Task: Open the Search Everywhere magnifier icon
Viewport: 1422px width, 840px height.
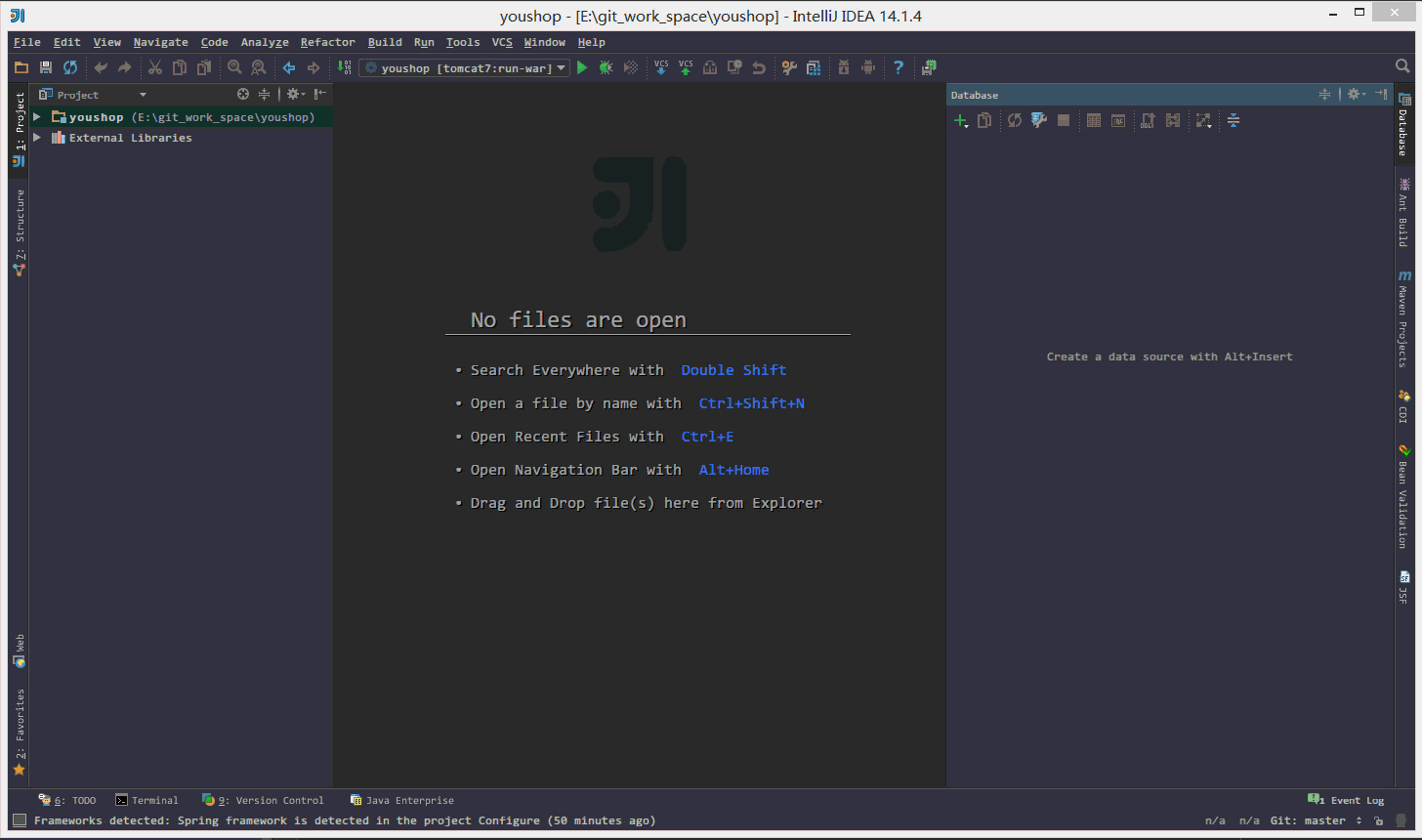Action: 1402,66
